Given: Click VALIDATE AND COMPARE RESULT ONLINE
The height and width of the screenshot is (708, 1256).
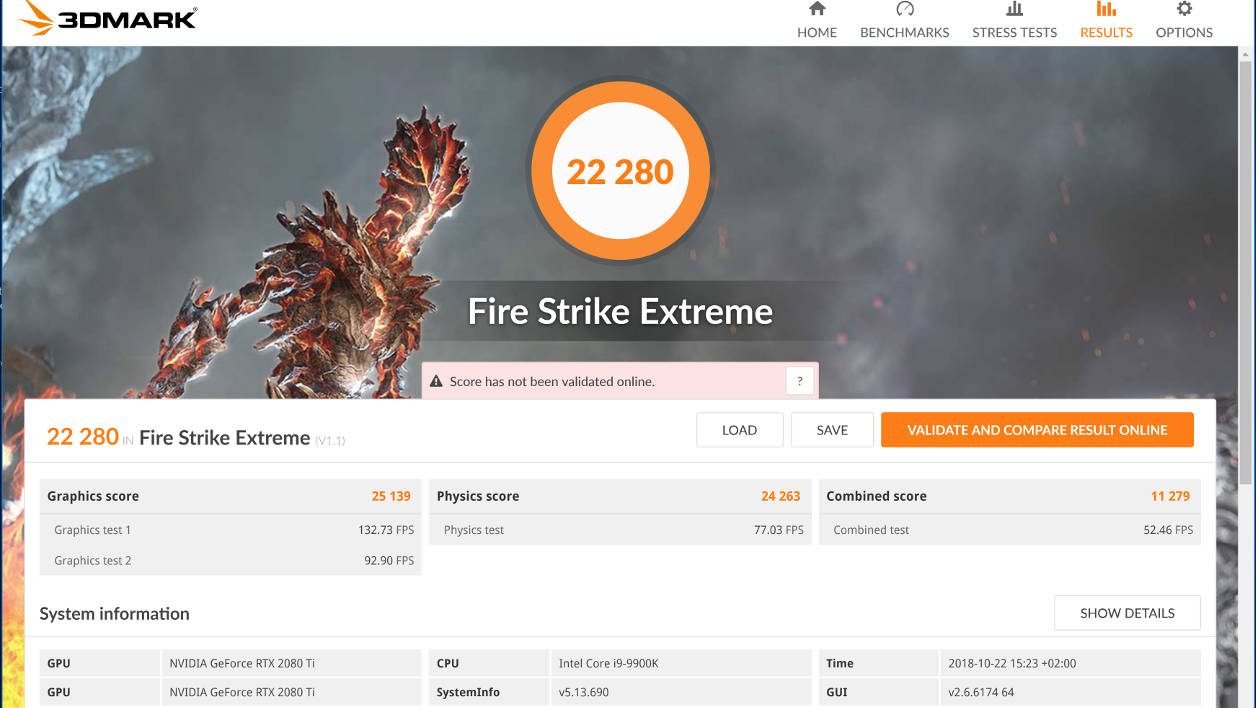Looking at the screenshot, I should tap(1037, 430).
